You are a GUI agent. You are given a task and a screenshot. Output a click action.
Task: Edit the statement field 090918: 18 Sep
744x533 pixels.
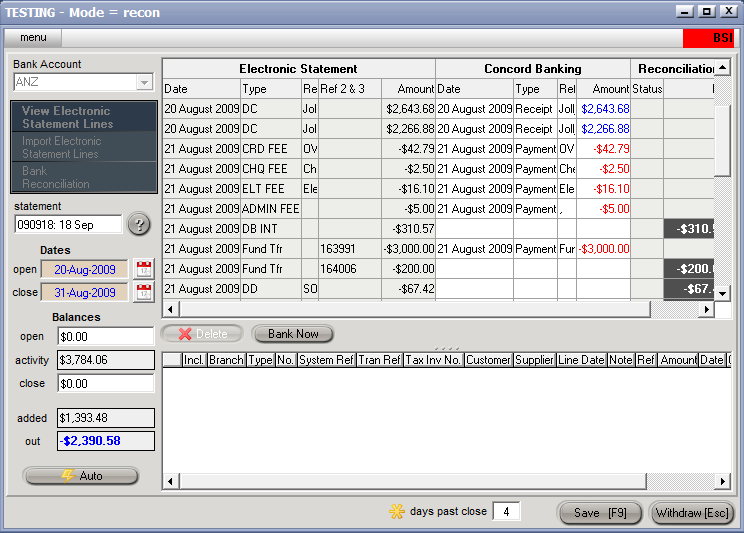(68, 224)
